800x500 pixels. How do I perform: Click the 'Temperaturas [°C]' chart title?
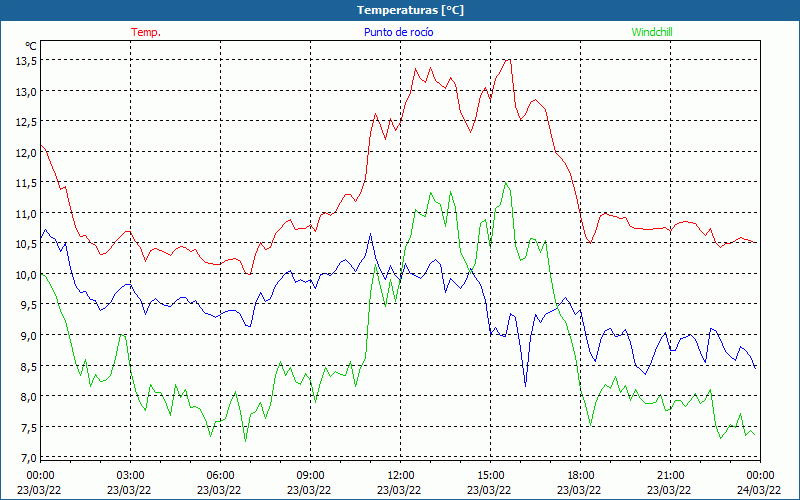click(x=410, y=10)
